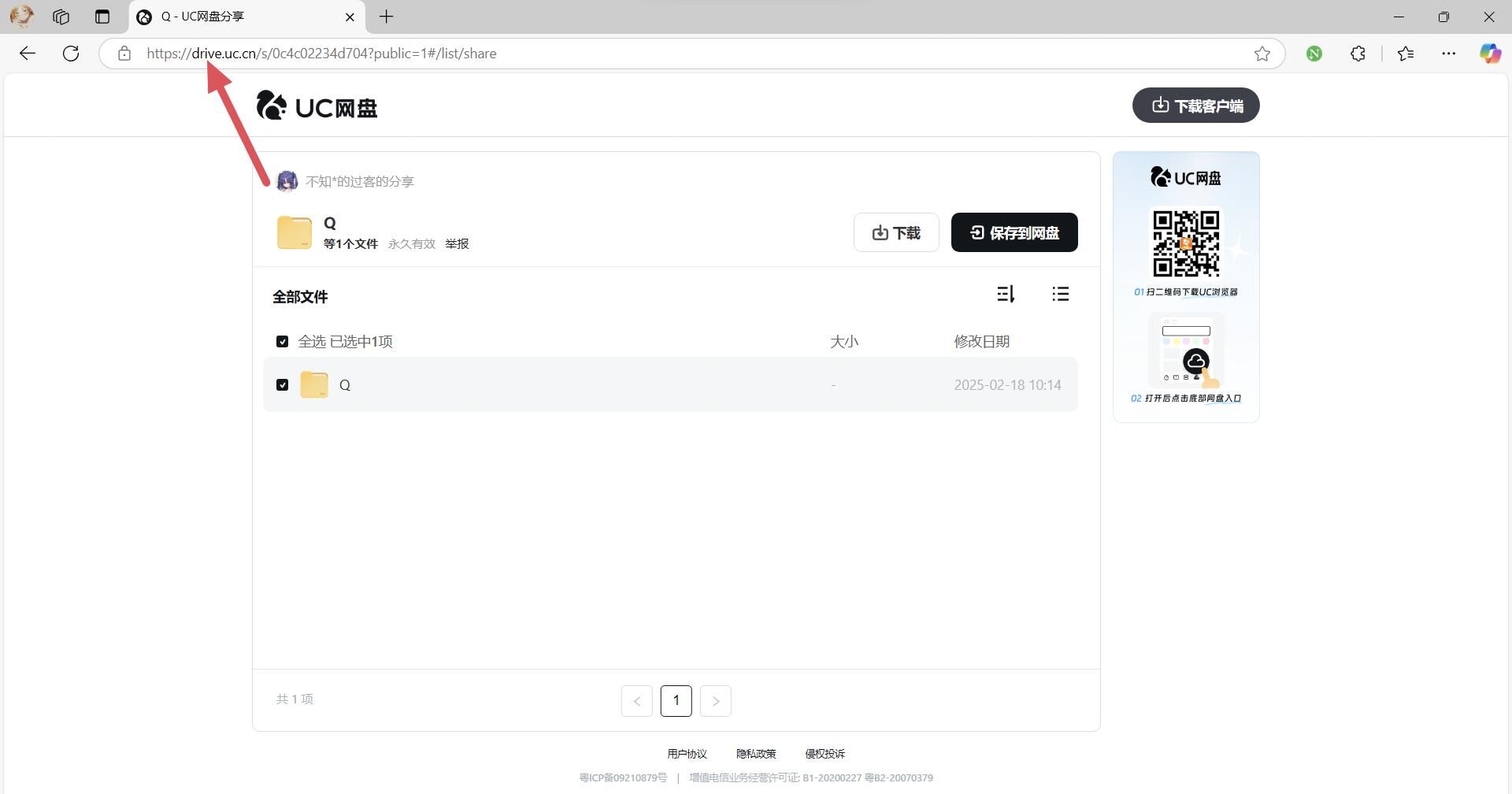This screenshot has height=794, width=1512.
Task: Toggle the 全选 select-all checkbox
Action: 282,341
